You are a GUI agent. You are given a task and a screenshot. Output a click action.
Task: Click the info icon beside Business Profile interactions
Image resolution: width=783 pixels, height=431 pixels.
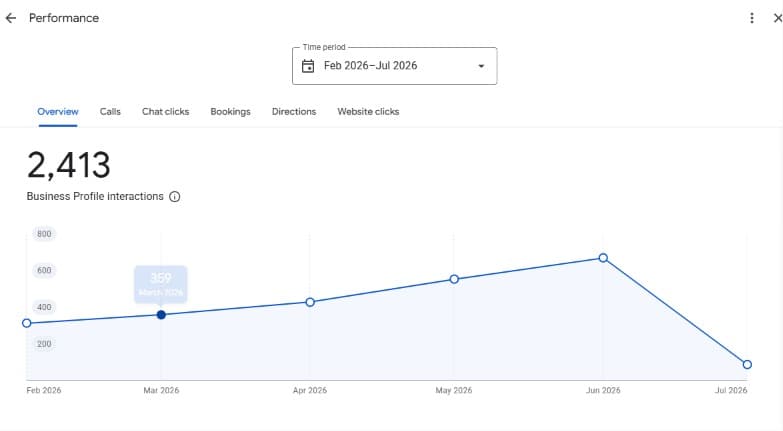[x=174, y=197]
